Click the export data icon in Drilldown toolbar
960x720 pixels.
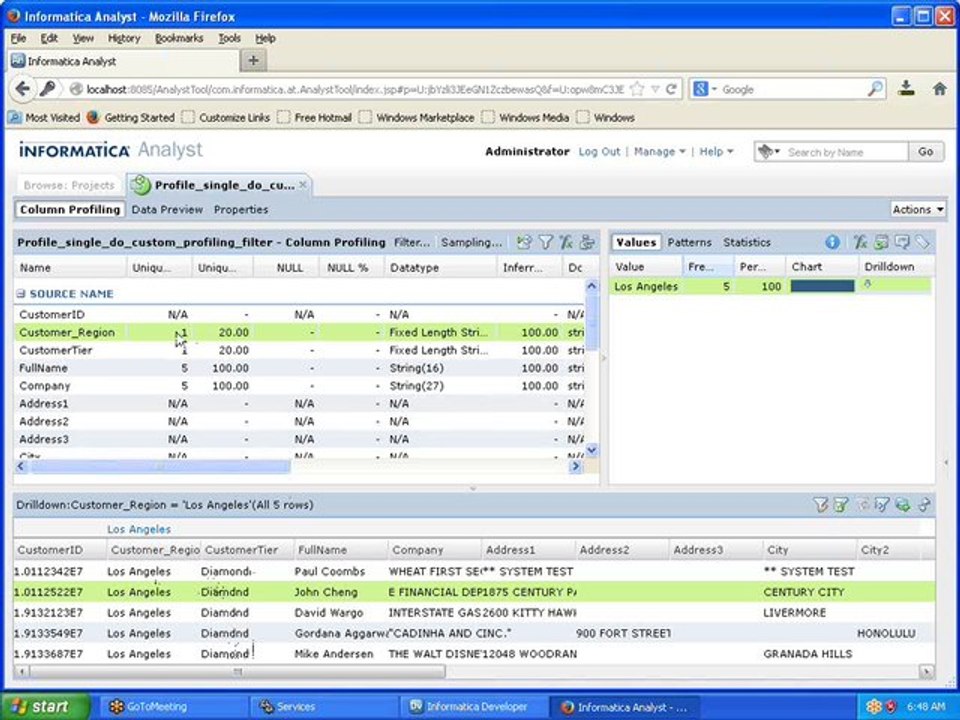pyautogui.click(x=902, y=504)
